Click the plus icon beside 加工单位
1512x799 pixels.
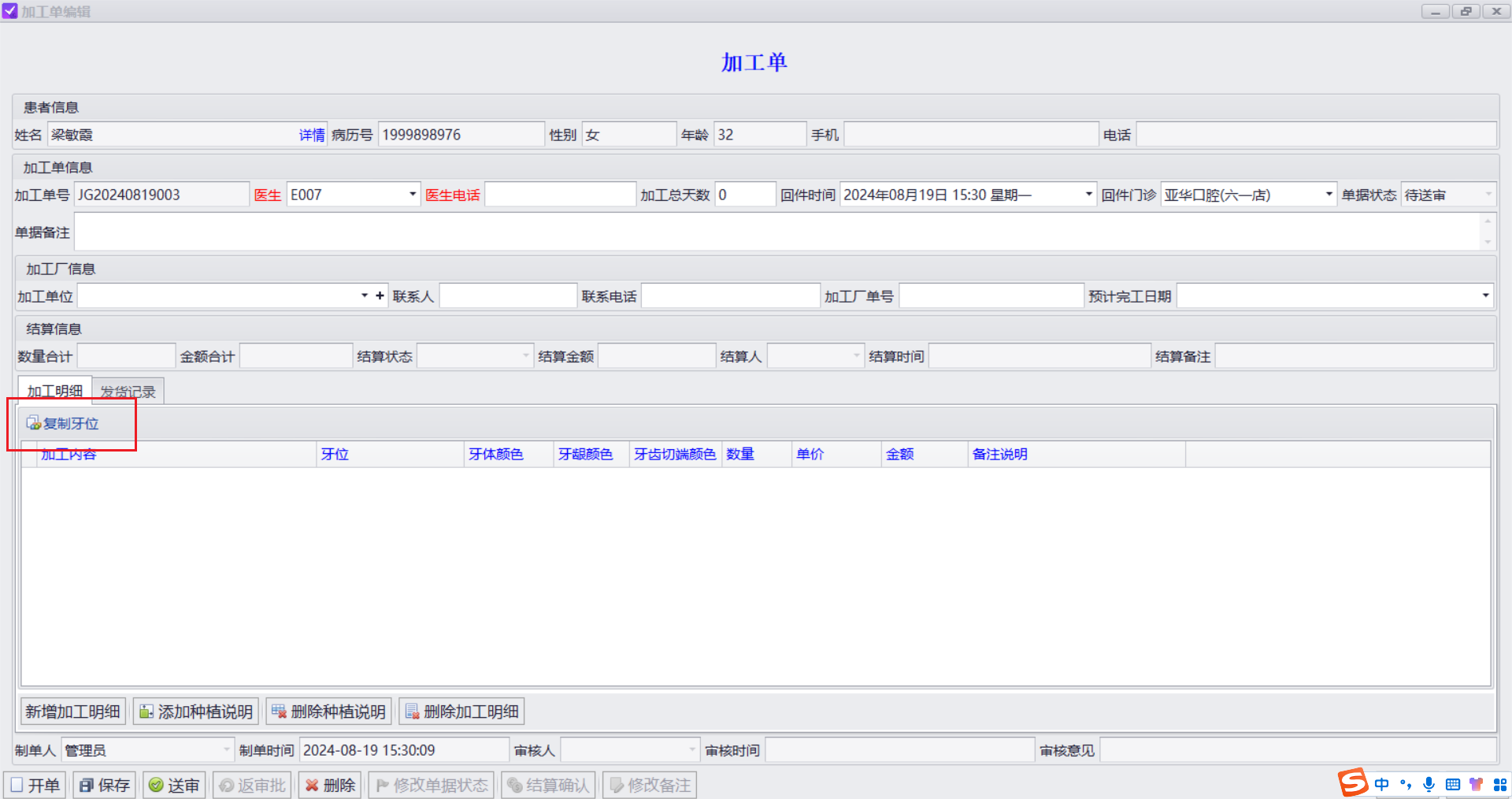pyautogui.click(x=380, y=295)
